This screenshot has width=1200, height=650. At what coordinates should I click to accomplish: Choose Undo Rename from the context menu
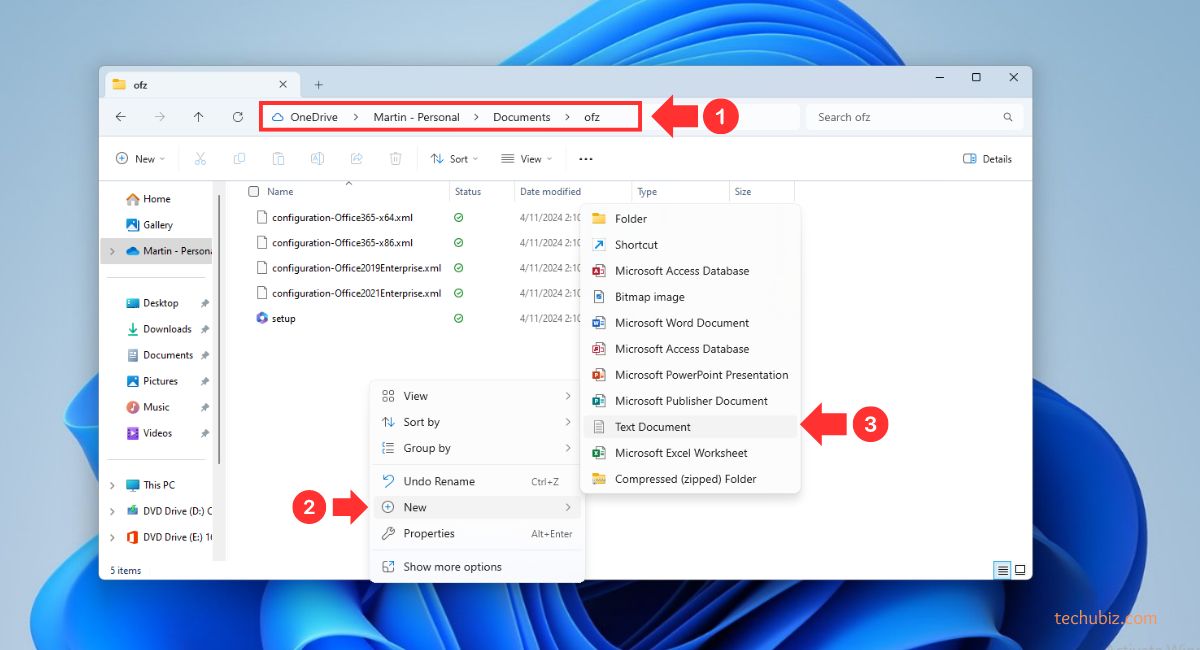[x=477, y=481]
